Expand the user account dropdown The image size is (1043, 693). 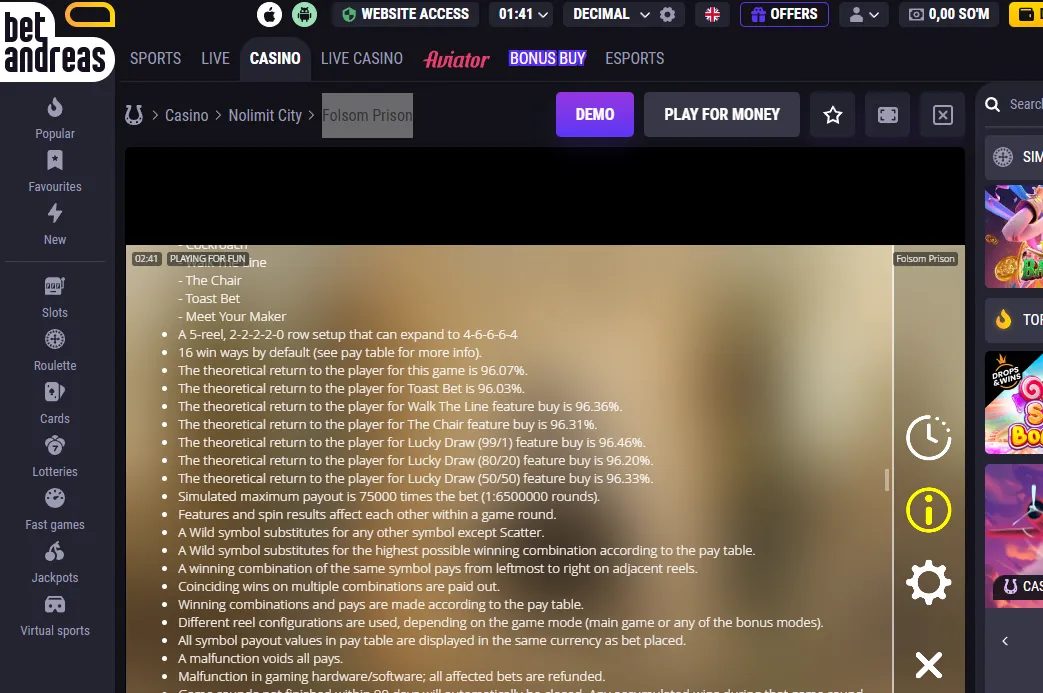[x=864, y=14]
